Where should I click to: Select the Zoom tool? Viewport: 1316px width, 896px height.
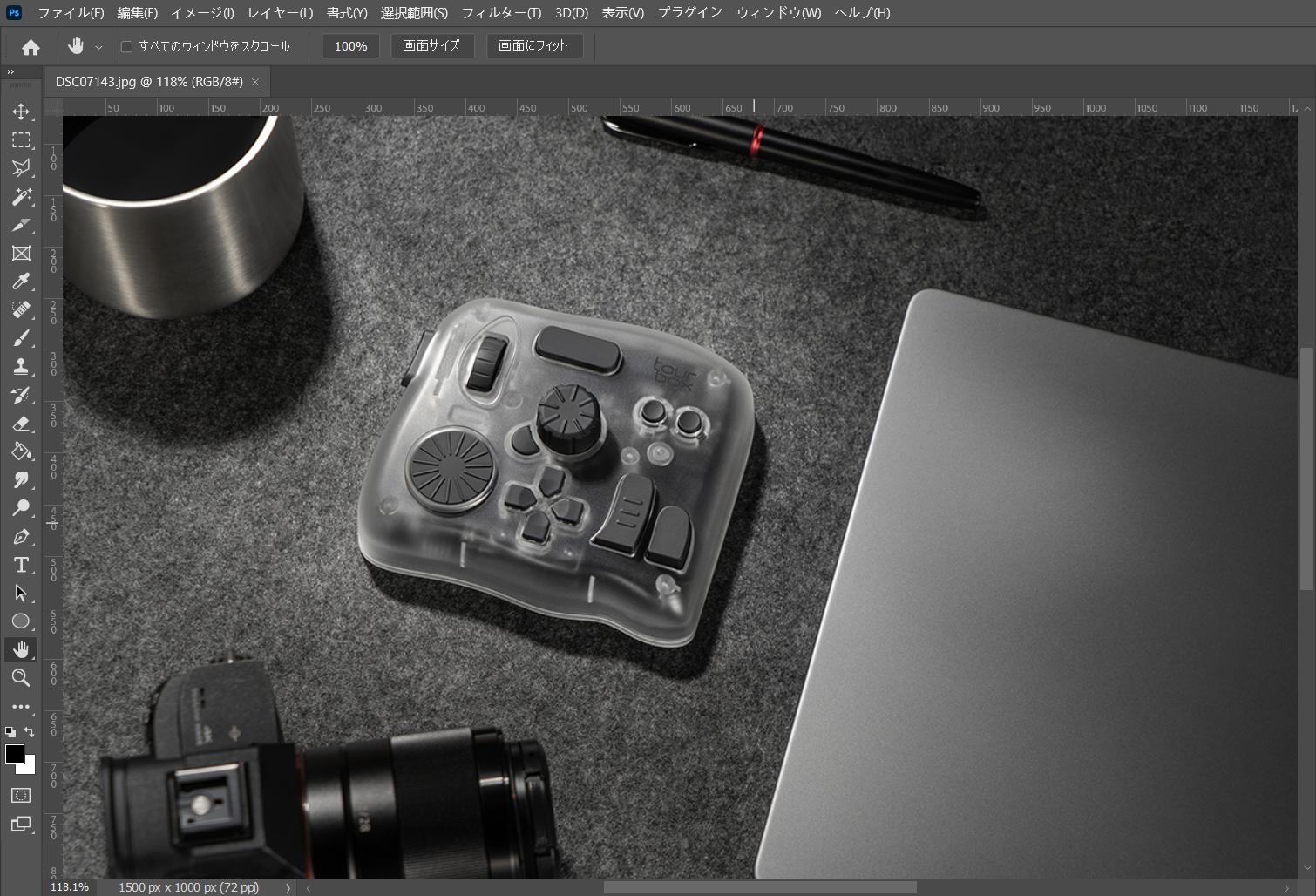tap(22, 677)
